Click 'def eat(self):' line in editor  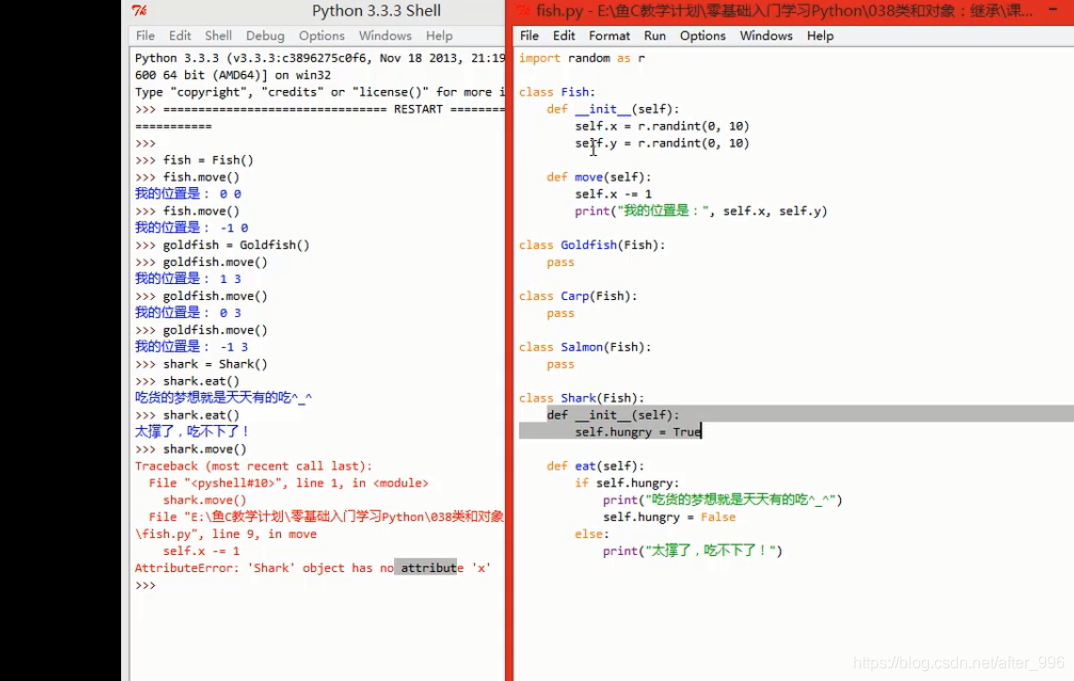click(x=595, y=466)
